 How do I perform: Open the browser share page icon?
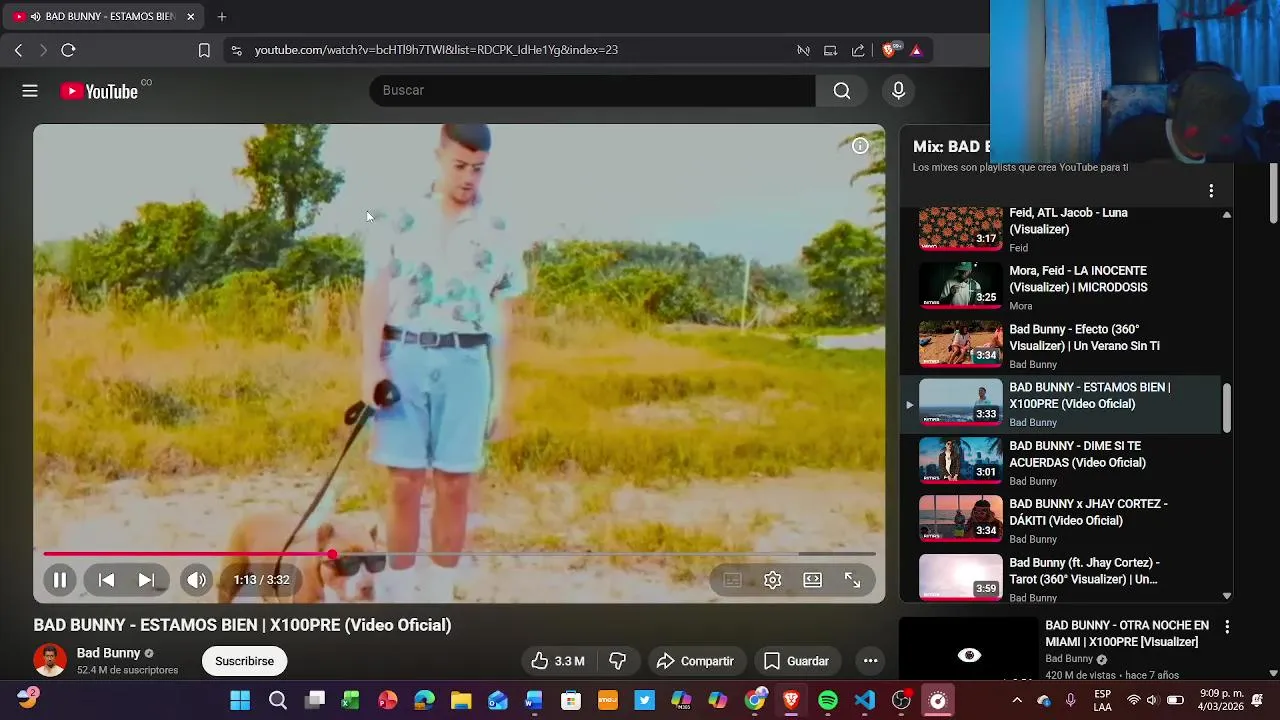pyautogui.click(x=858, y=50)
